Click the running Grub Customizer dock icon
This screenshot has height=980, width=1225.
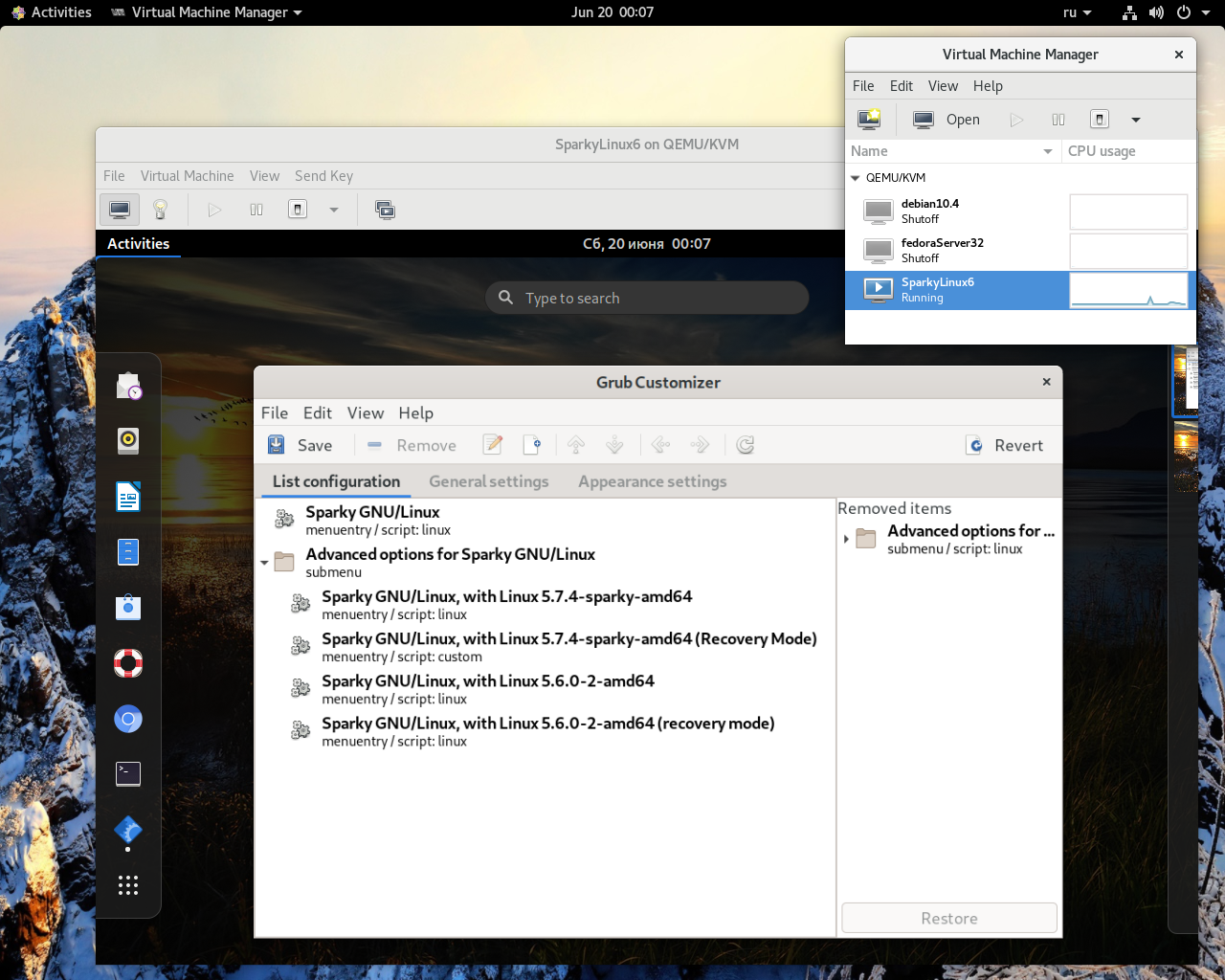tap(128, 830)
